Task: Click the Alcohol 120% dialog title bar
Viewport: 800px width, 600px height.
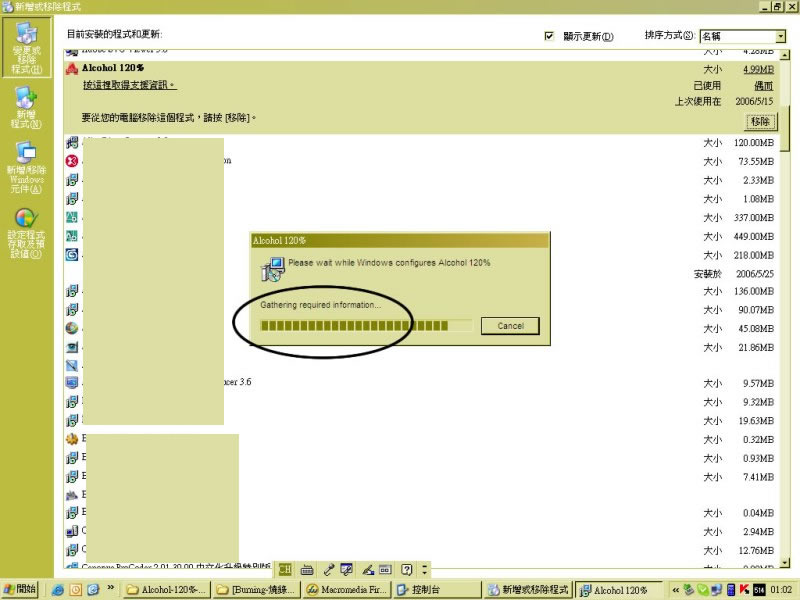Action: click(x=399, y=240)
